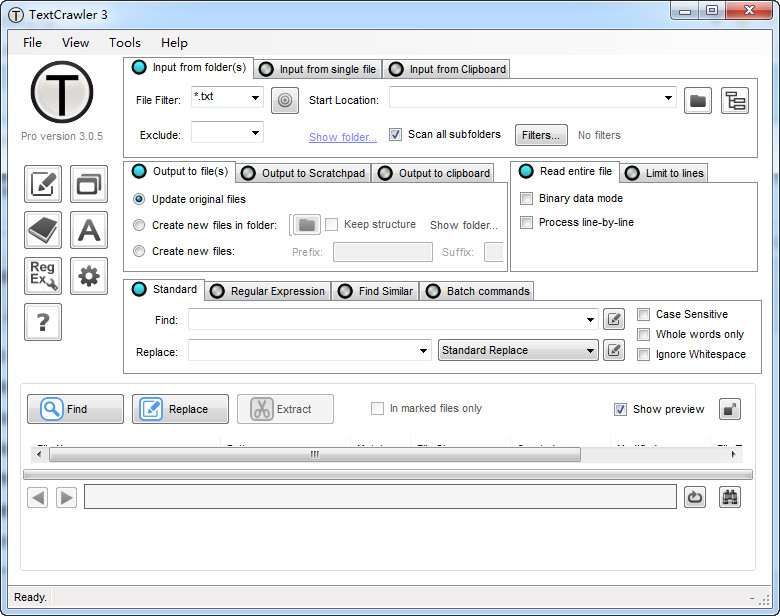Enable Ignore Whitespace checkbox
Image resolution: width=780 pixels, height=616 pixels.
coord(643,354)
